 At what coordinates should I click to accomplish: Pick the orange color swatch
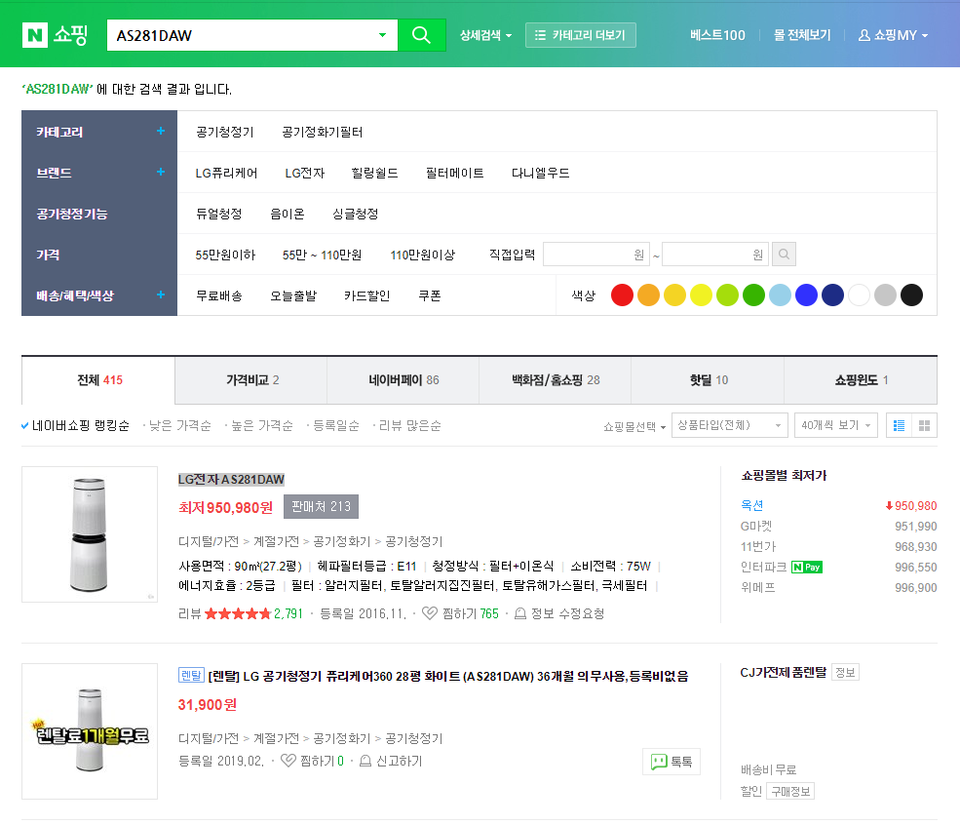pos(648,295)
